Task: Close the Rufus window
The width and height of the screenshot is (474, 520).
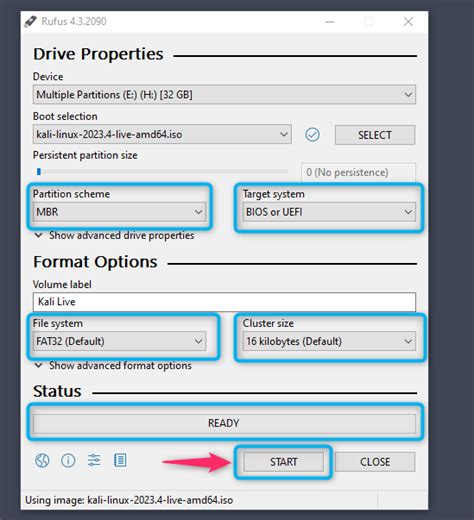Action: [x=408, y=22]
